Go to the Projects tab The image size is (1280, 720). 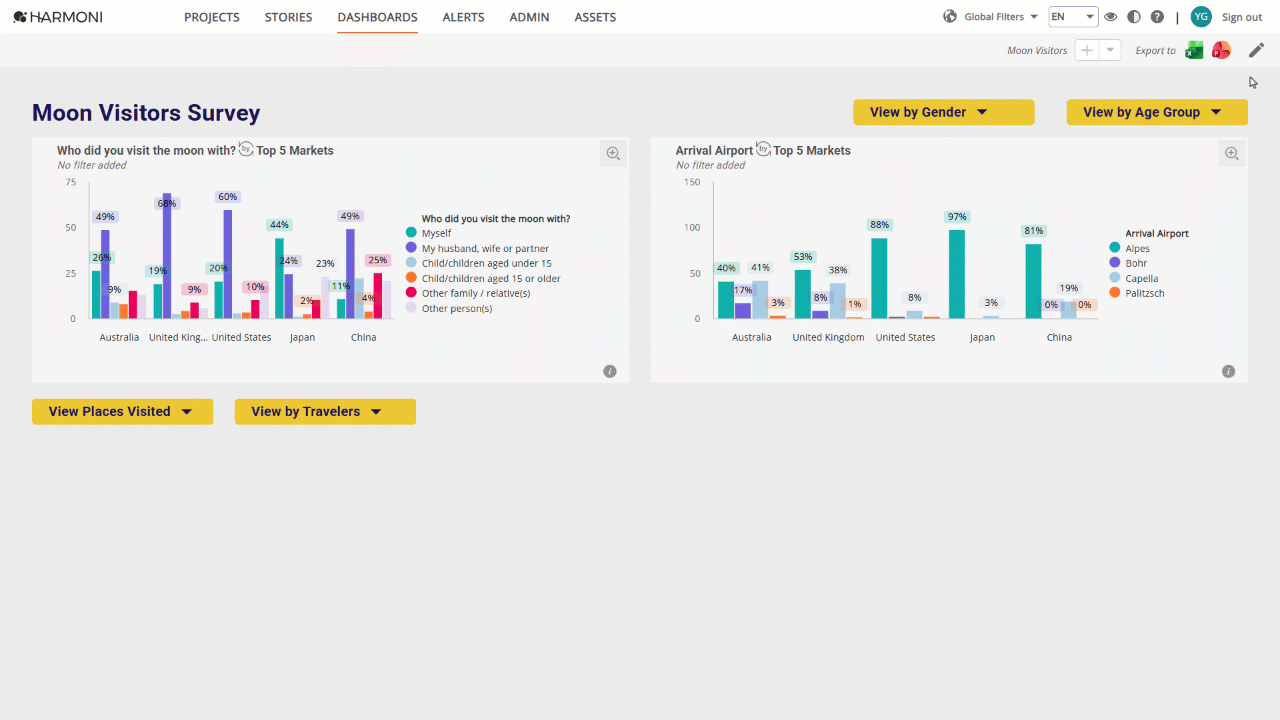pyautogui.click(x=212, y=17)
